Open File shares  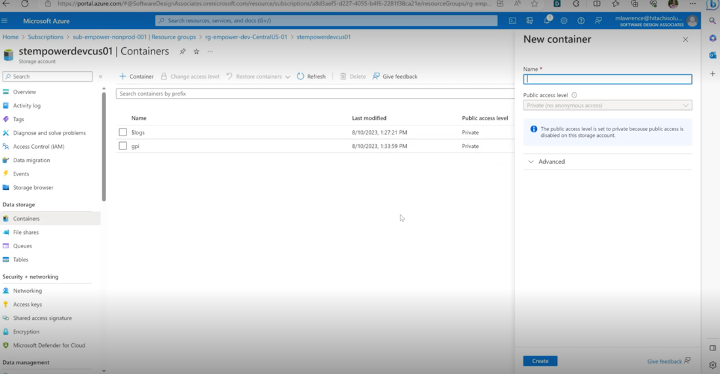pos(26,232)
